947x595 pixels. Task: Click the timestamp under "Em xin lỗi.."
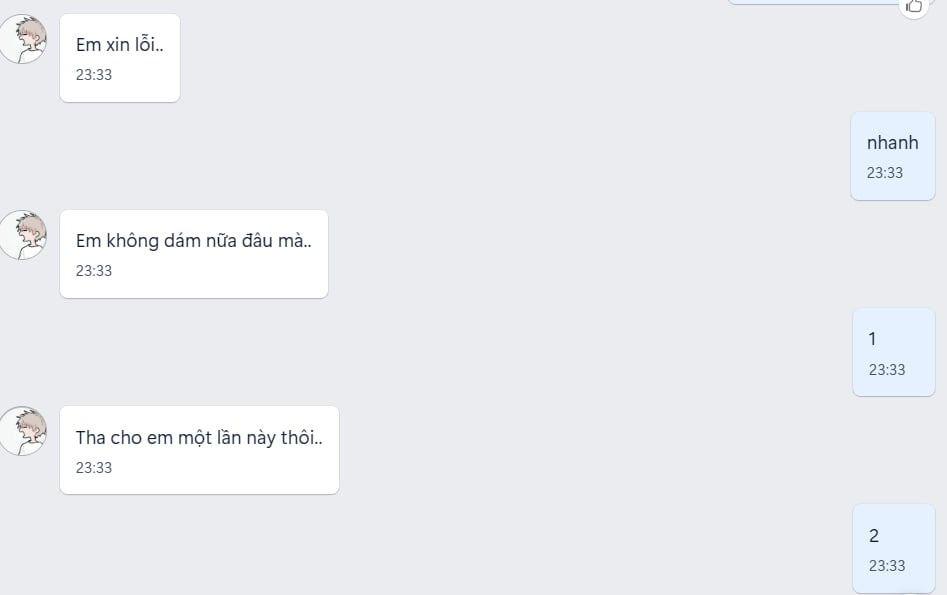(94, 75)
